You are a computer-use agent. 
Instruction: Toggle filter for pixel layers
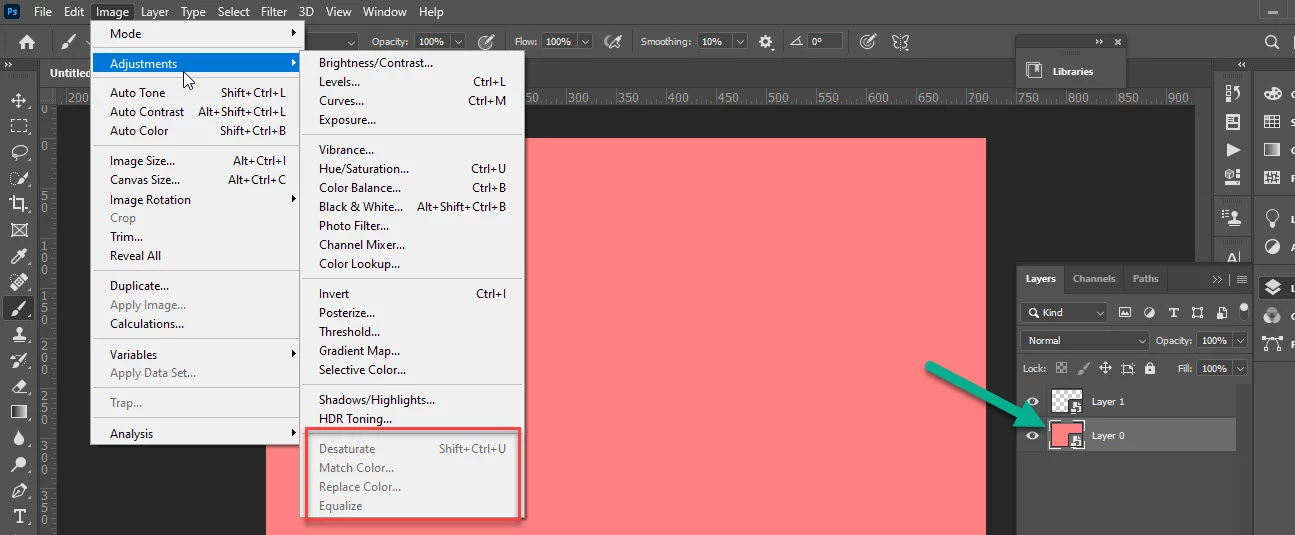pos(1125,313)
